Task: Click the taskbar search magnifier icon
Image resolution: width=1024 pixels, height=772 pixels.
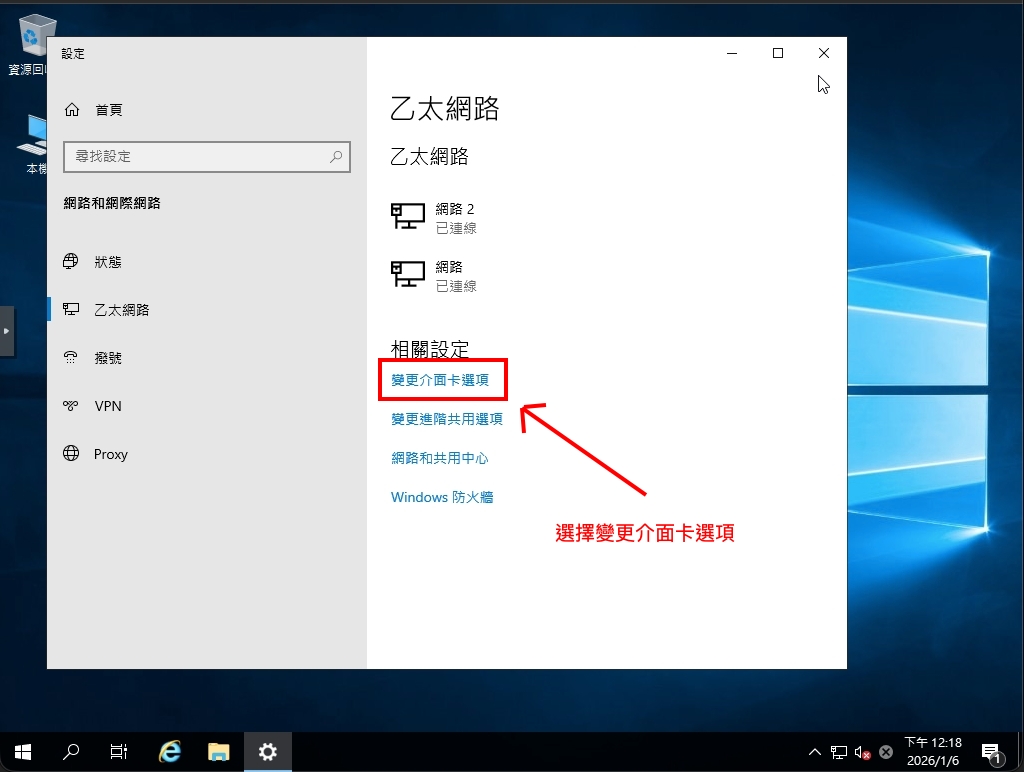Action: click(x=71, y=752)
